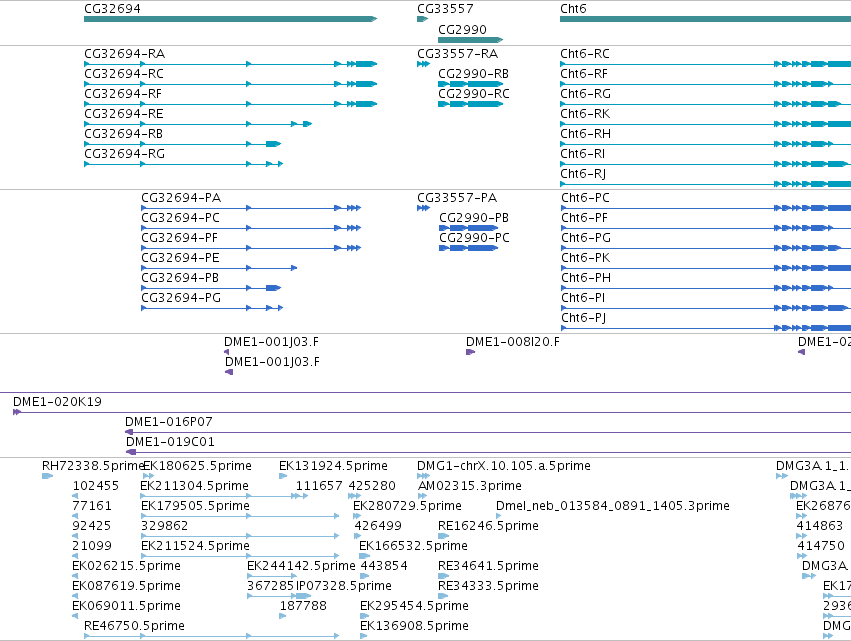Select the Cht6 gene bar

tap(706, 19)
